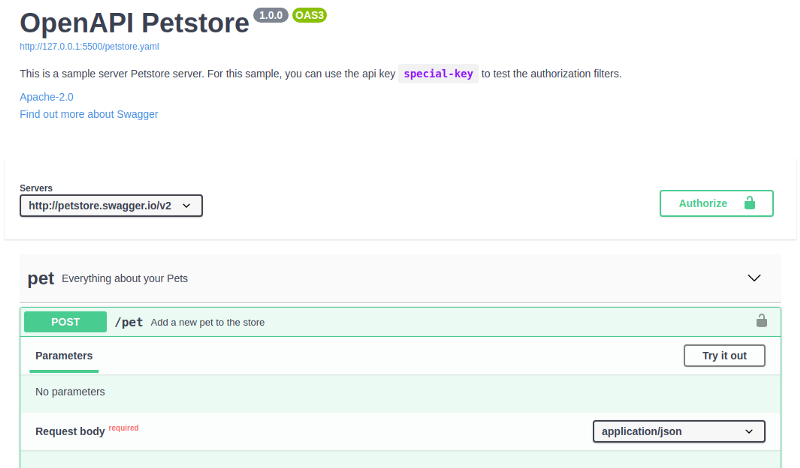The height and width of the screenshot is (468, 800).
Task: Click the 1.0.0 version badge
Action: click(x=270, y=15)
